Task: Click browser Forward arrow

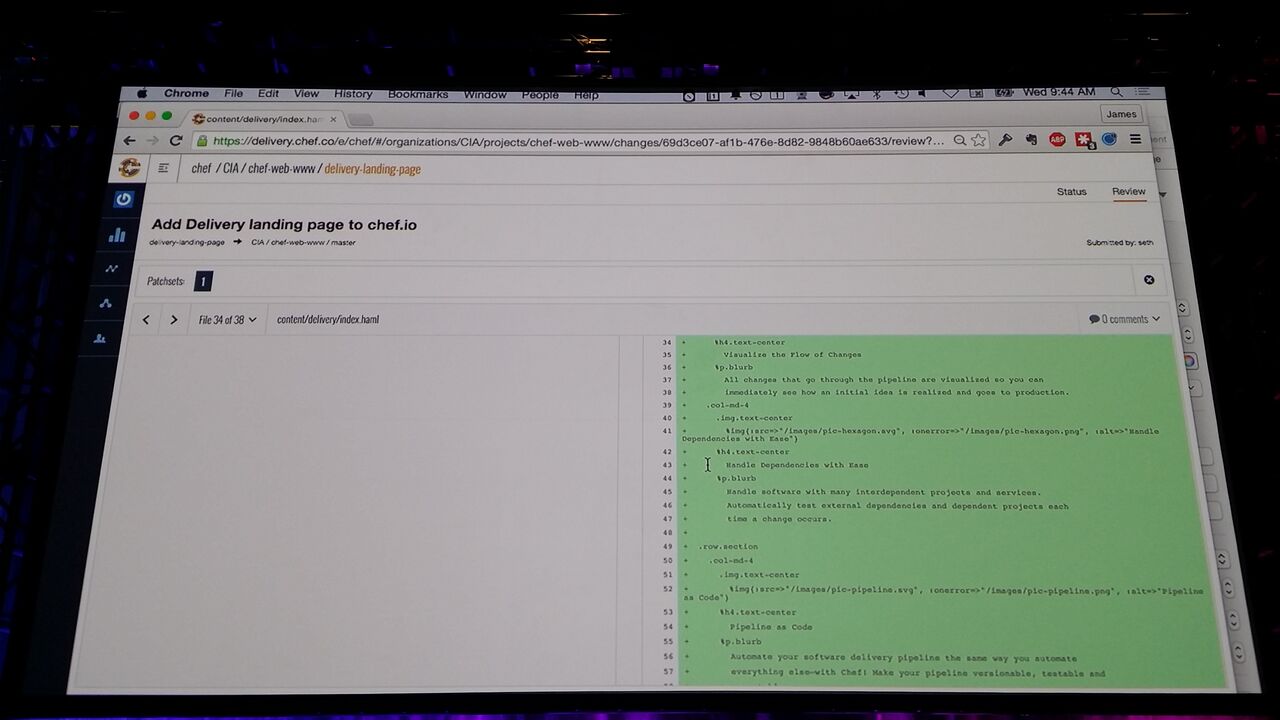Action: (x=152, y=141)
